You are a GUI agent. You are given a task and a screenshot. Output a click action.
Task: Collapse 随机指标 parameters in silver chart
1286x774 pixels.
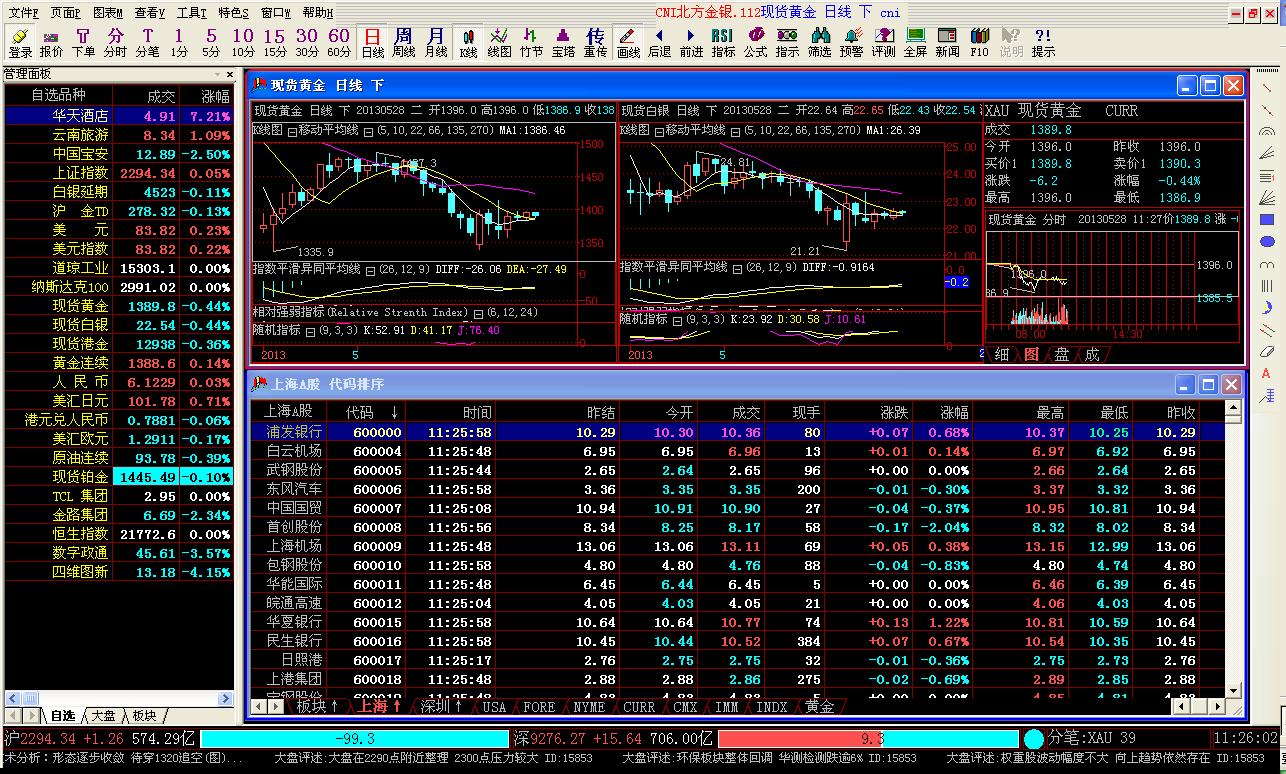(x=677, y=320)
